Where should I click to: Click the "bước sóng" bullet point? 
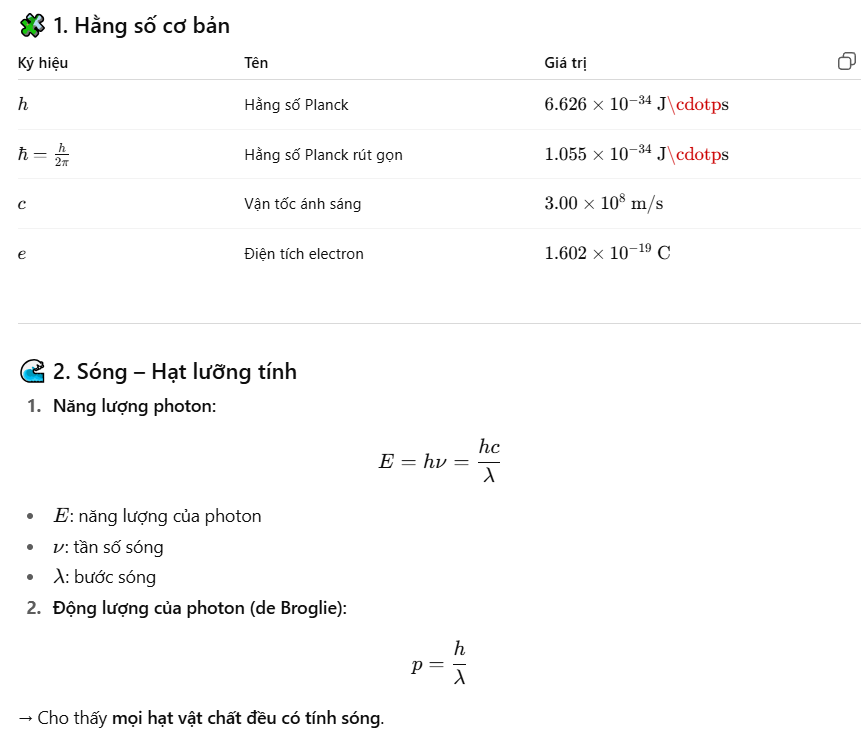click(x=114, y=577)
